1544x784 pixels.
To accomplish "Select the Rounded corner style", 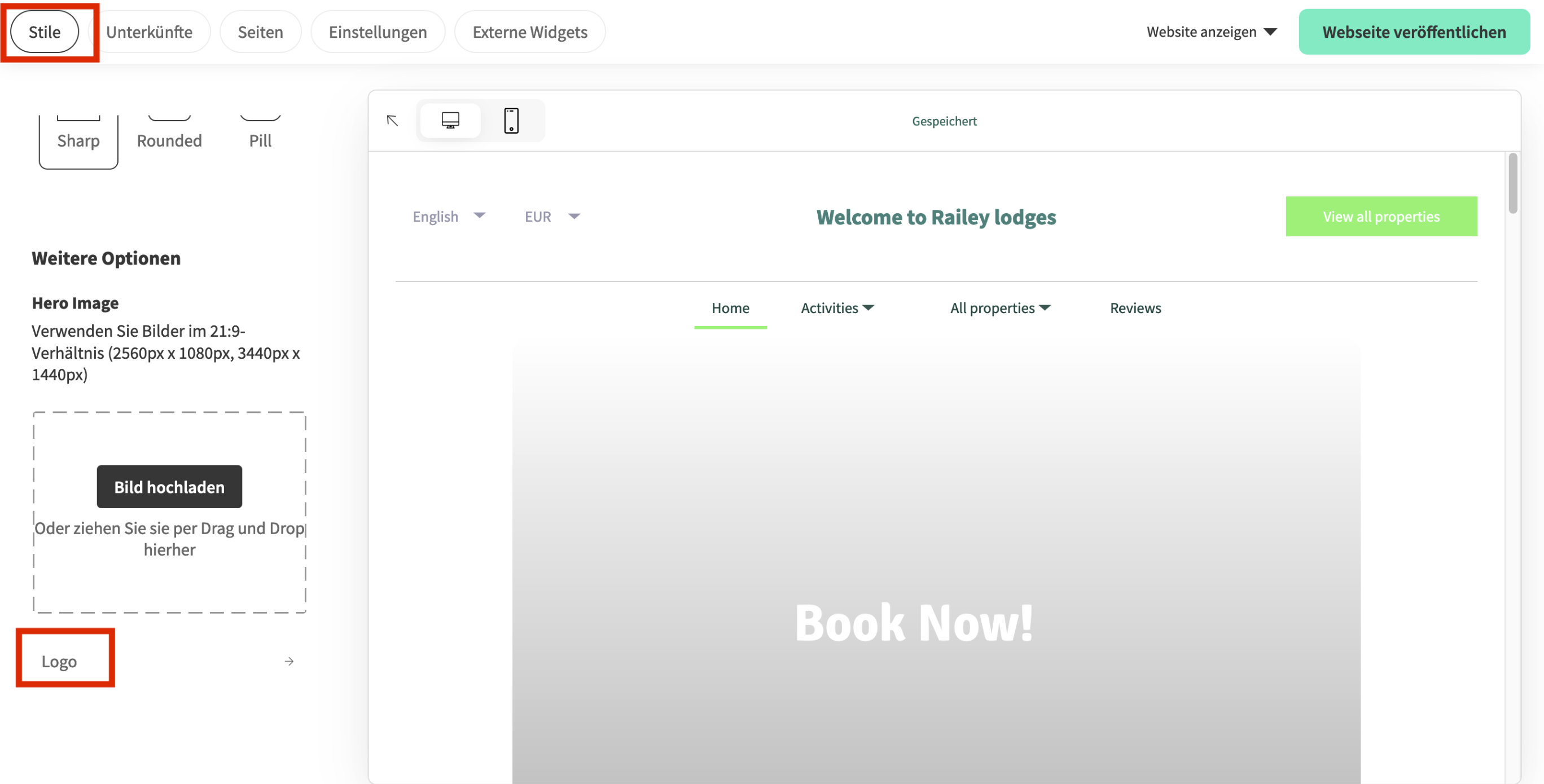I will pyautogui.click(x=169, y=140).
